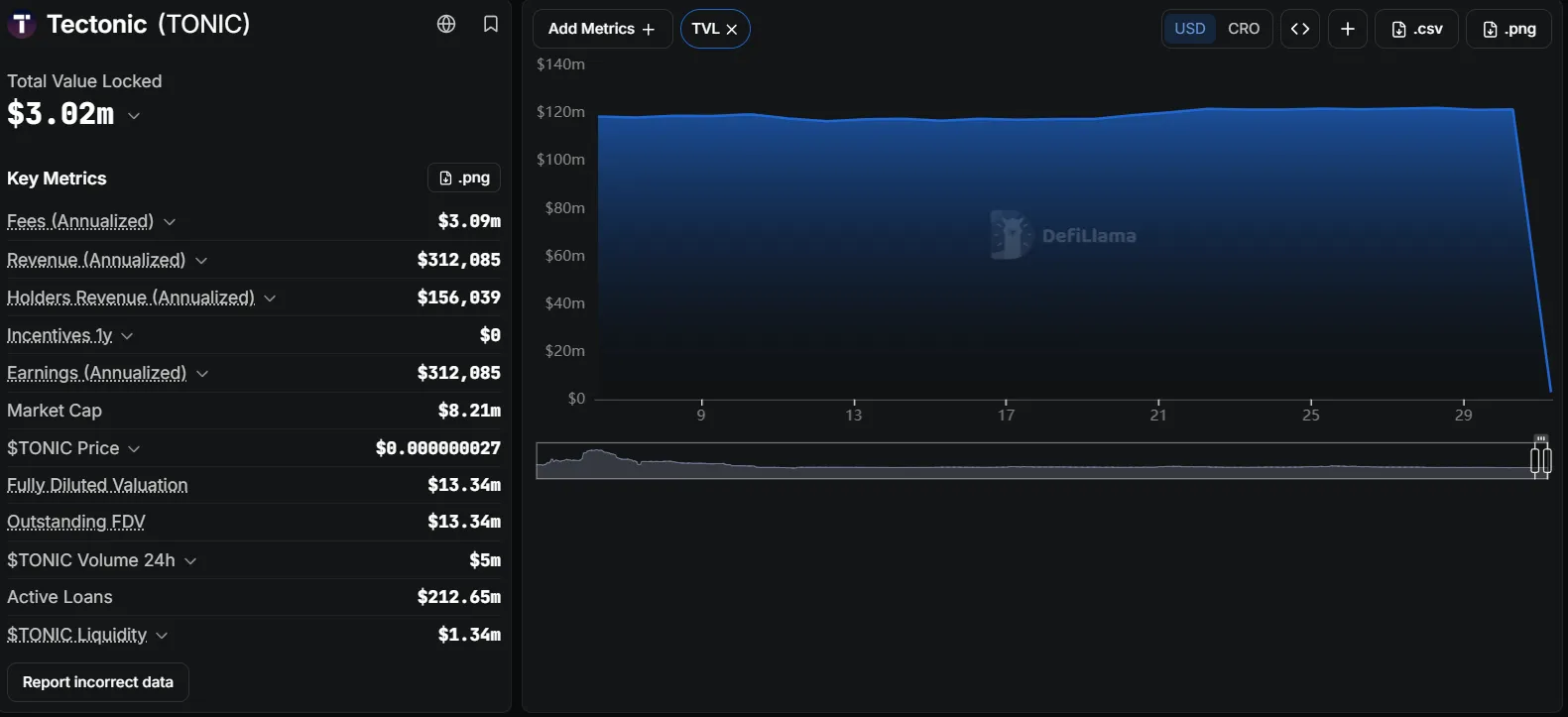Click the x-axis tick labeled 9
Viewport: 1568px width, 717px height.
[x=701, y=415]
